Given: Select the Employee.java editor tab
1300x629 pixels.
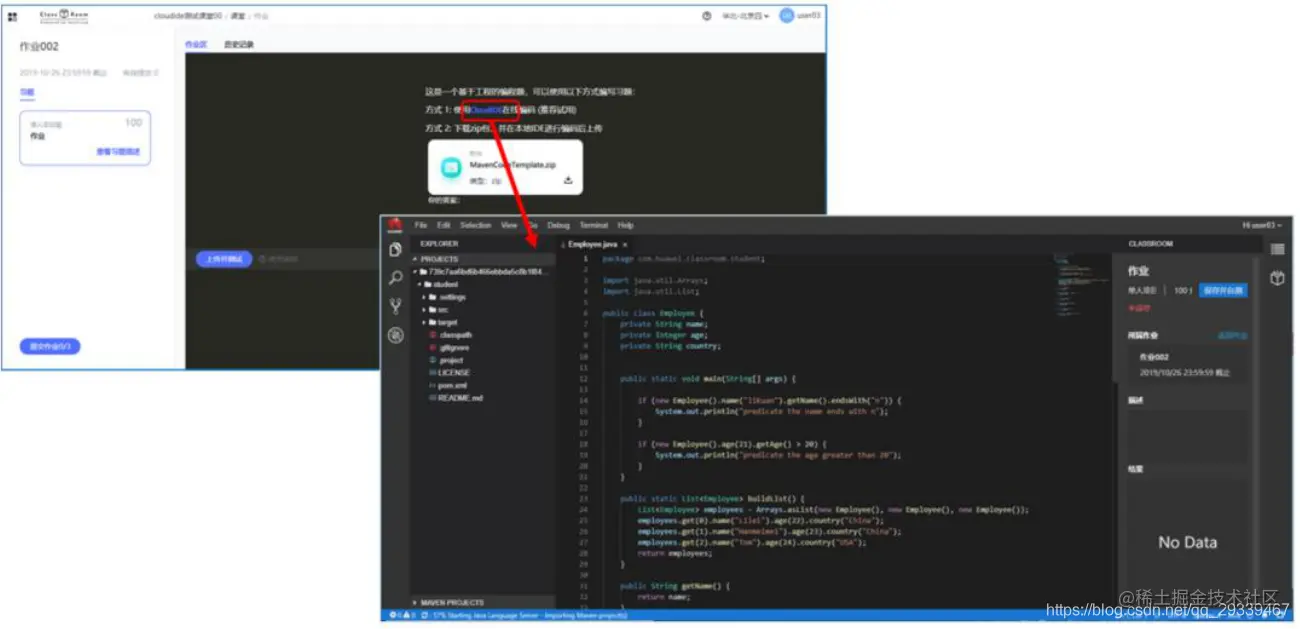Looking at the screenshot, I should tap(591, 244).
